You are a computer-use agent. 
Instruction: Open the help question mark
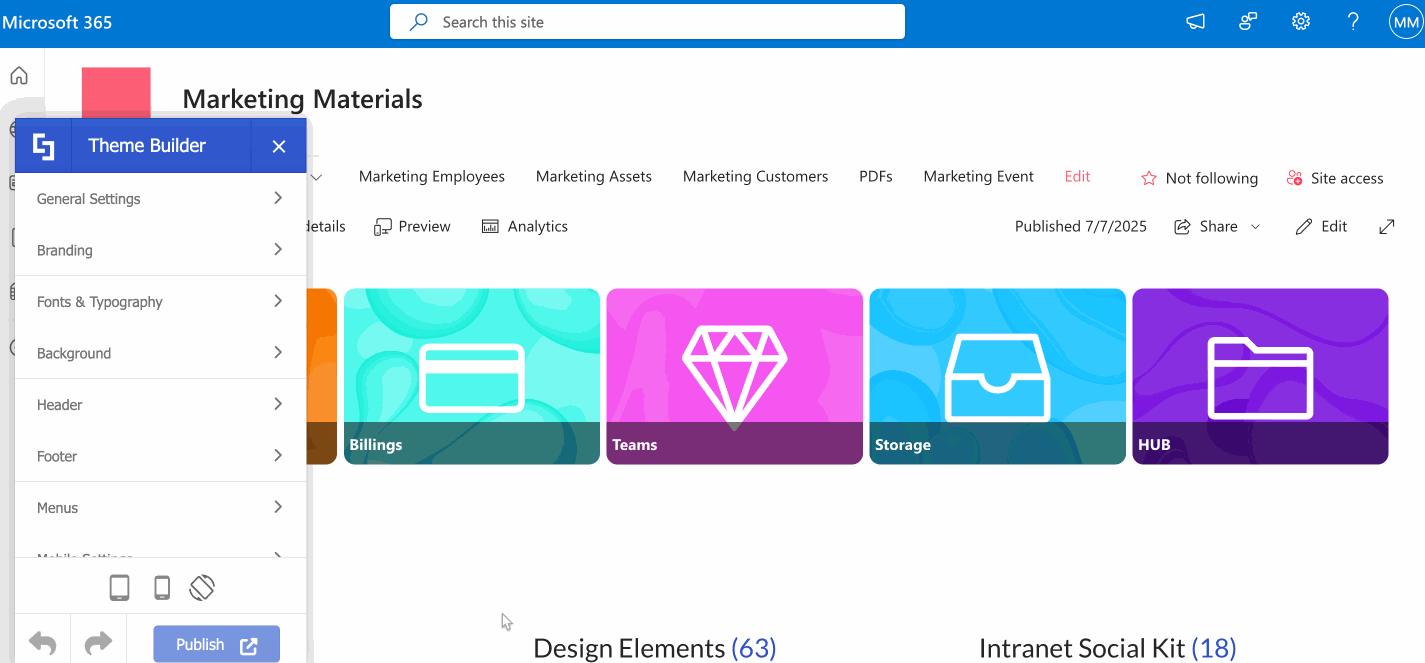1353,21
